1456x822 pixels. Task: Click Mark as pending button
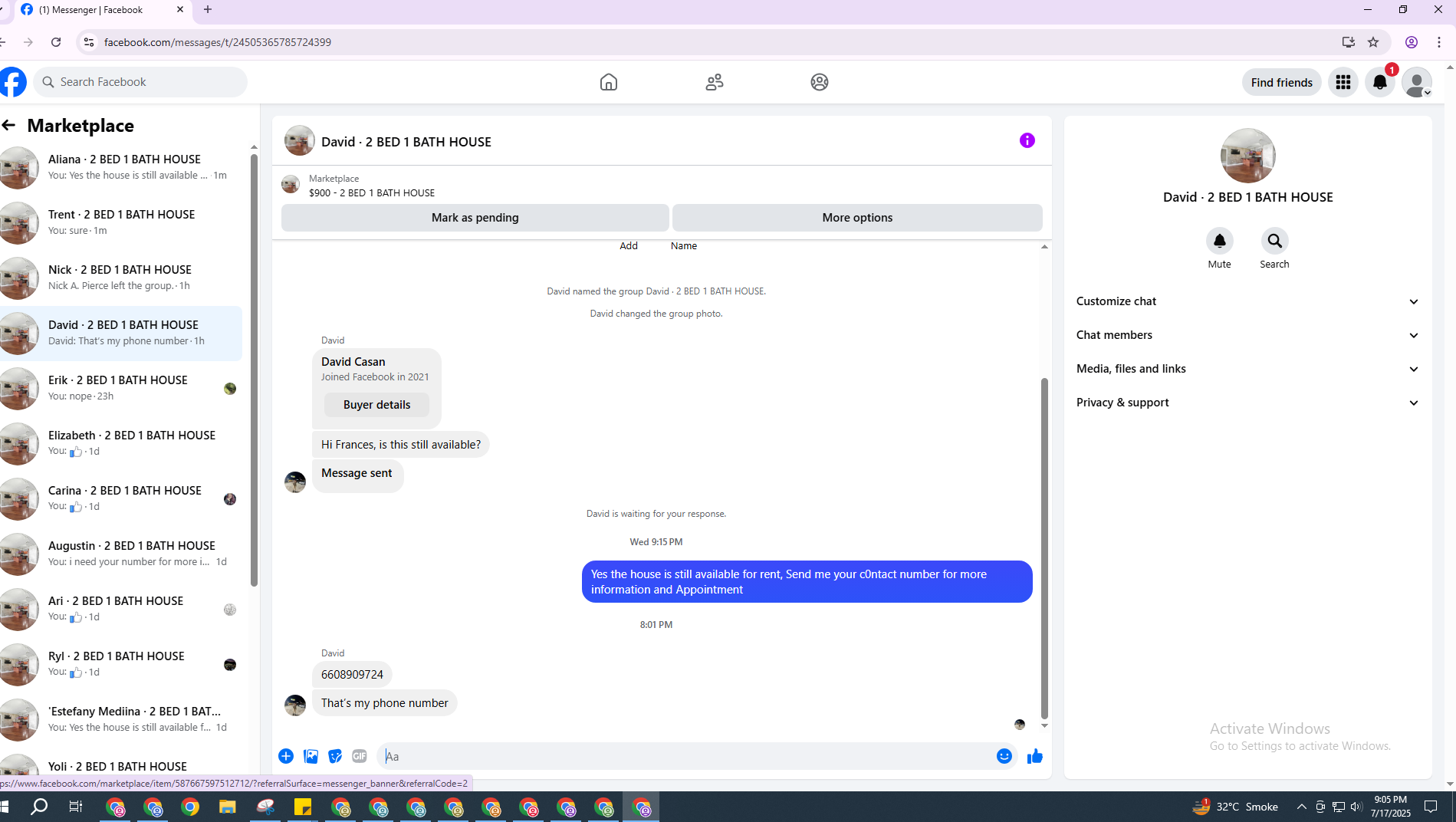pos(475,218)
